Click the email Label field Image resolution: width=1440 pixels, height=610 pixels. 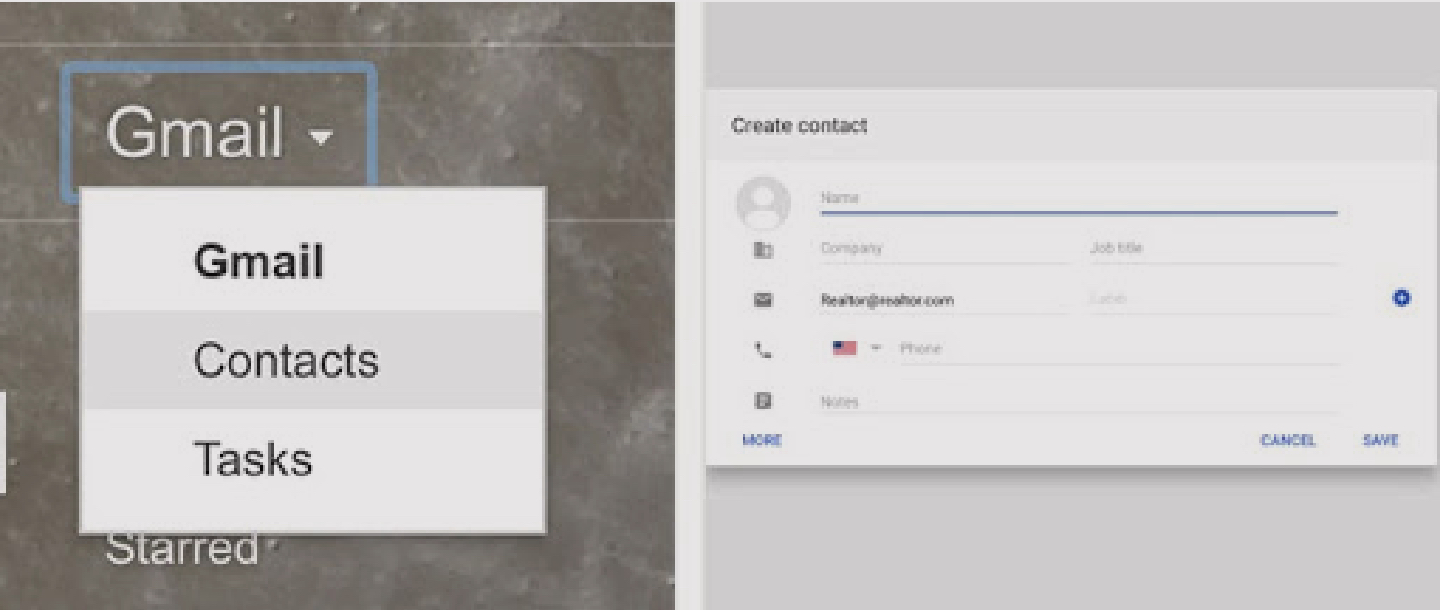point(1212,299)
